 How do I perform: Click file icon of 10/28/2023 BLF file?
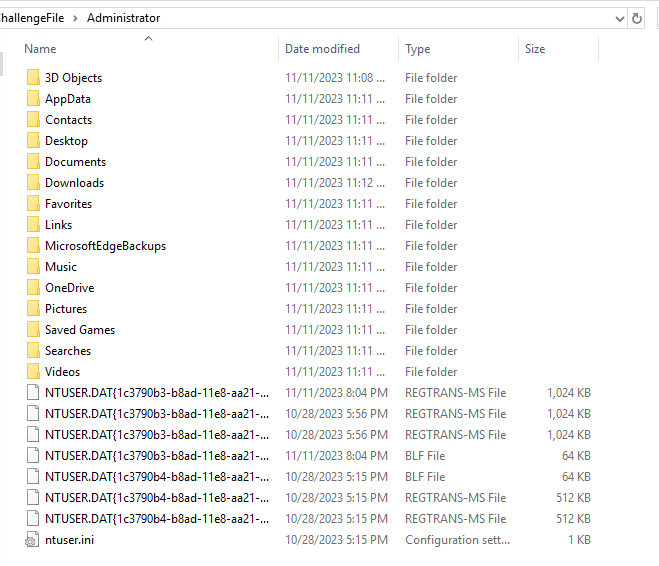tap(33, 477)
